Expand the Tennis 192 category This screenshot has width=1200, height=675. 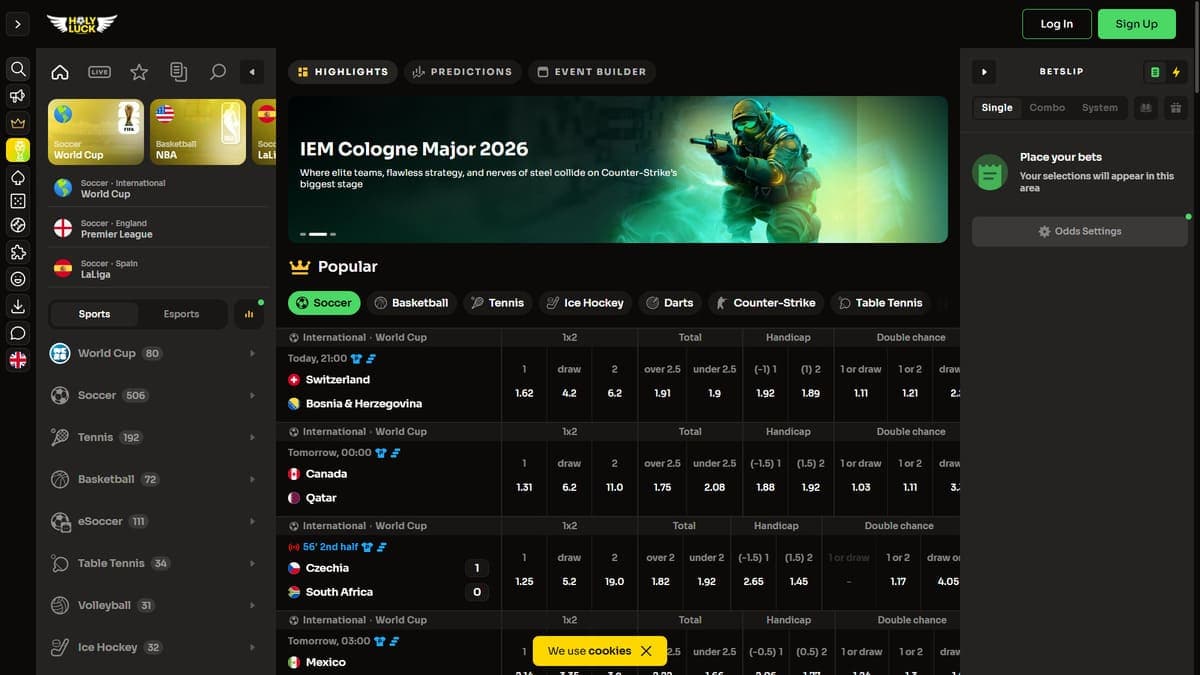[156, 437]
